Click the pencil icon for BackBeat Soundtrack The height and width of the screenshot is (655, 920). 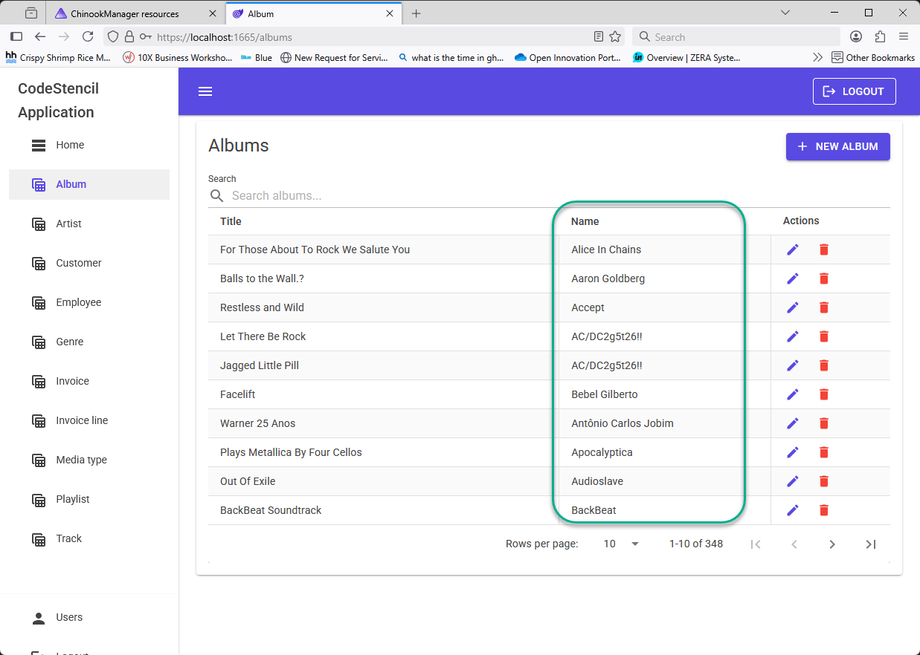tap(792, 510)
